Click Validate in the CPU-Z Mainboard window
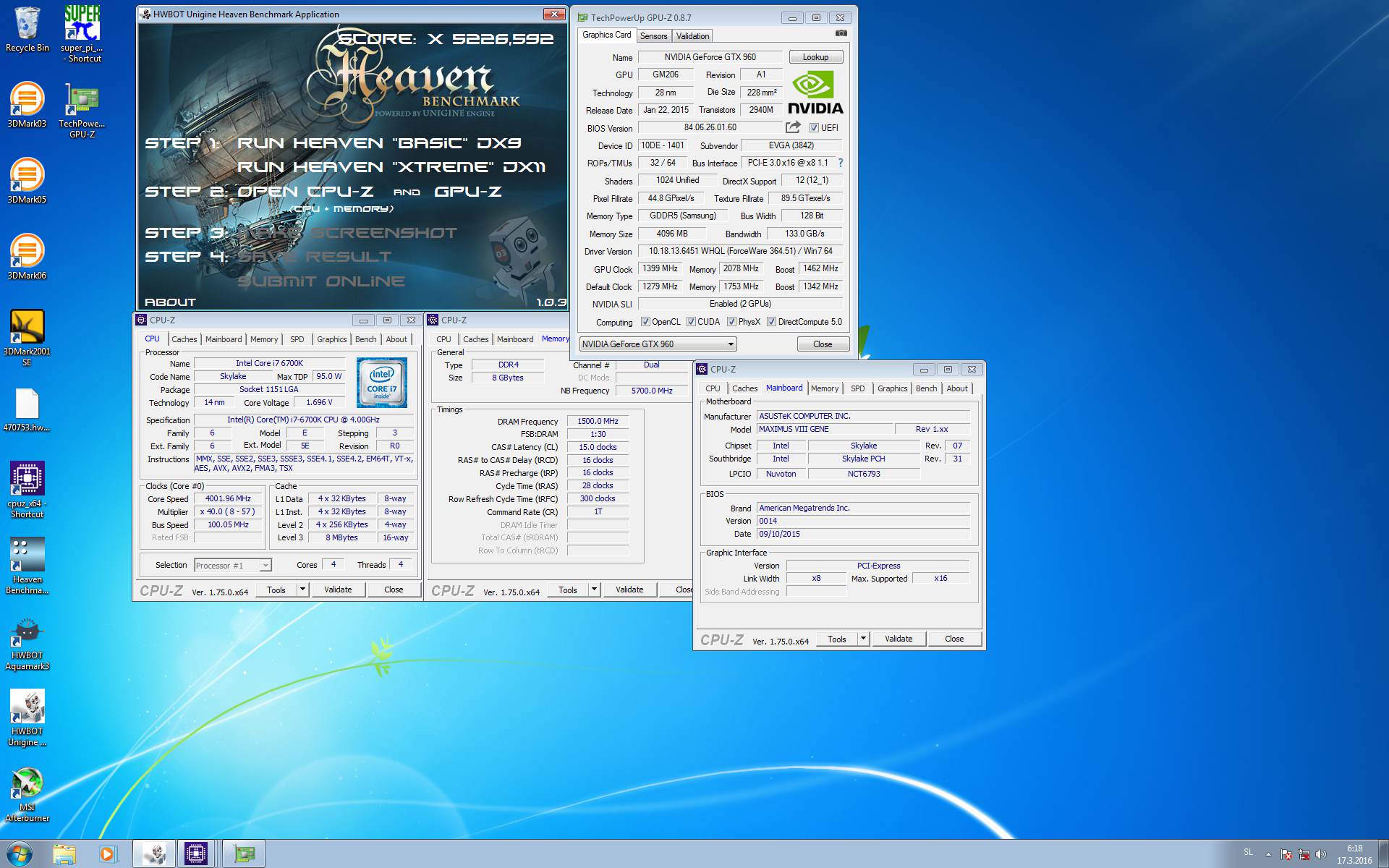Viewport: 1389px width, 868px height. point(899,639)
